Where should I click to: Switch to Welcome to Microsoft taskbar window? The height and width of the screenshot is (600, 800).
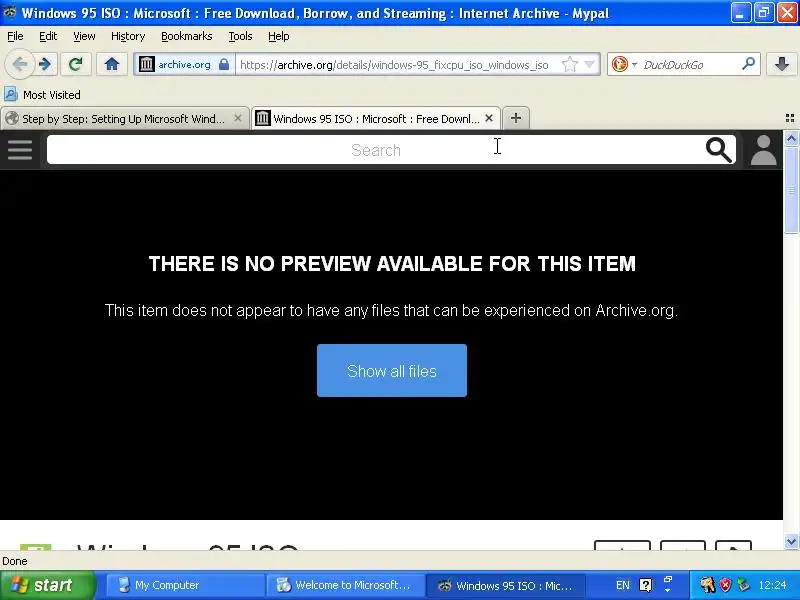click(345, 585)
